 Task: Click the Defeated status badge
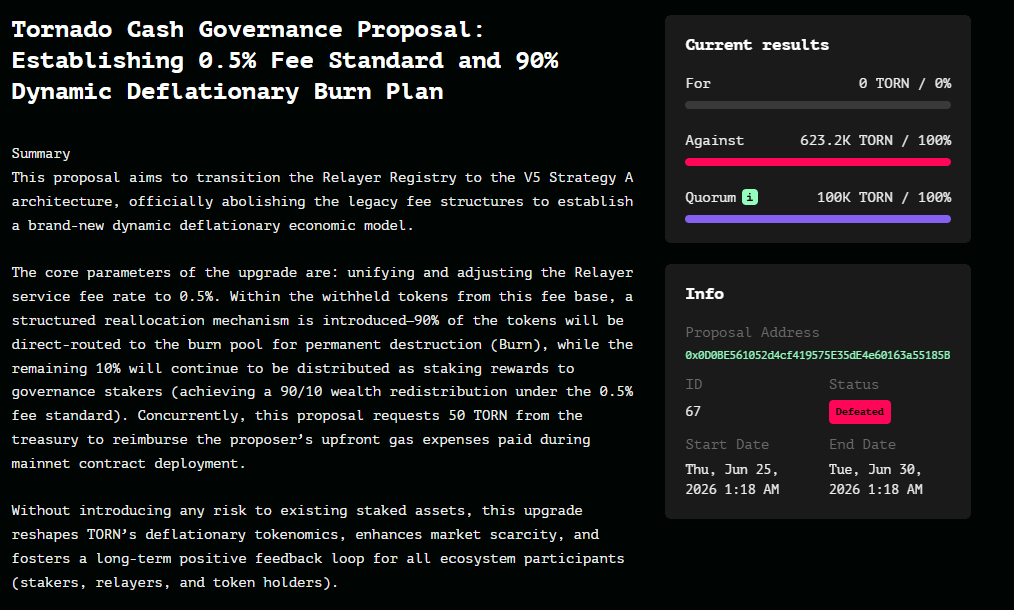point(859,412)
